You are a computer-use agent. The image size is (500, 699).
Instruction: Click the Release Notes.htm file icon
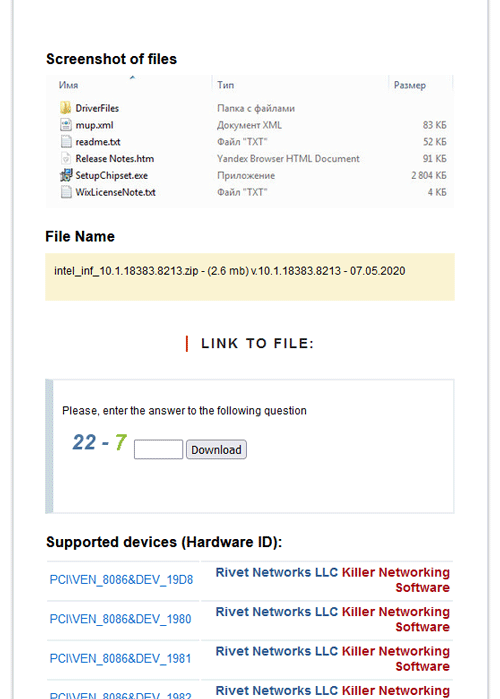click(x=66, y=158)
